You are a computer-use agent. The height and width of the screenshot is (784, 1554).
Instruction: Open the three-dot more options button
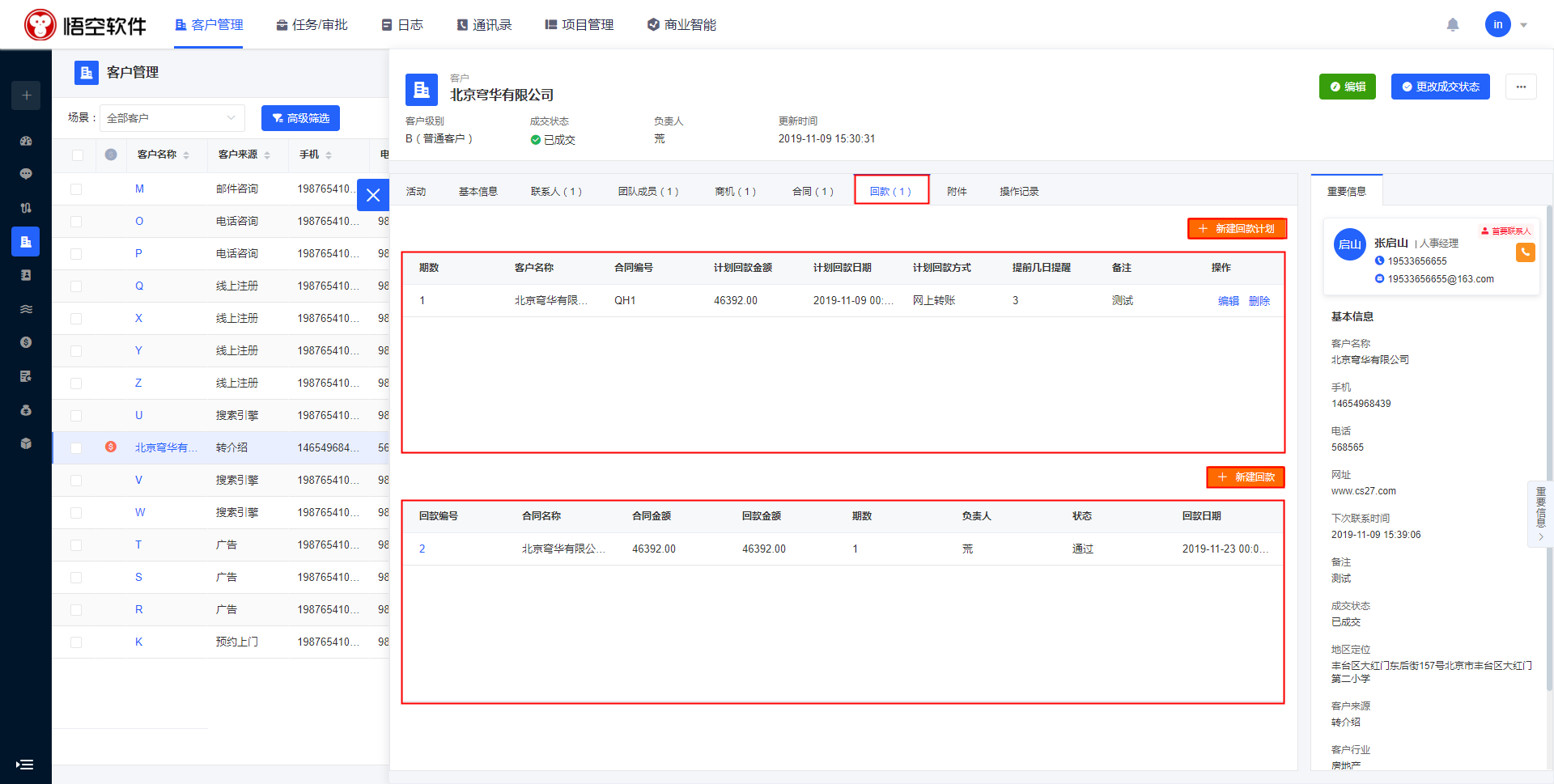(1521, 87)
